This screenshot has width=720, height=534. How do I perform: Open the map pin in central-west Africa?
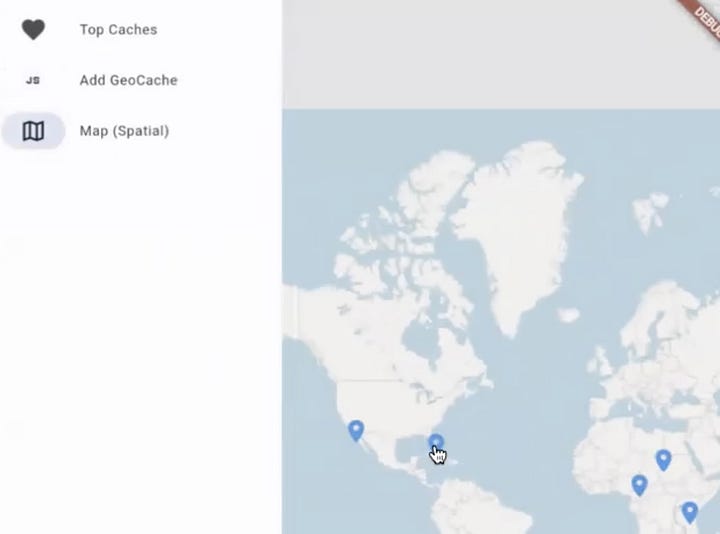click(639, 485)
